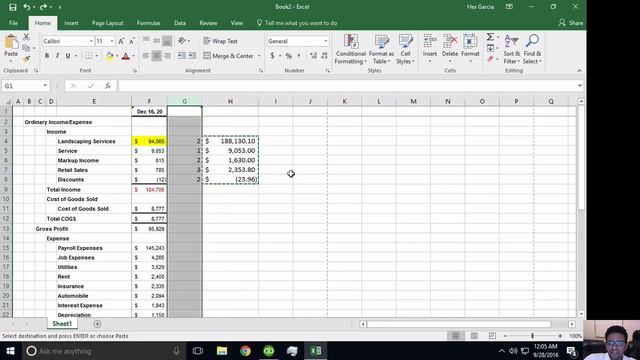
Task: Undo the last action
Action: click(27, 7)
